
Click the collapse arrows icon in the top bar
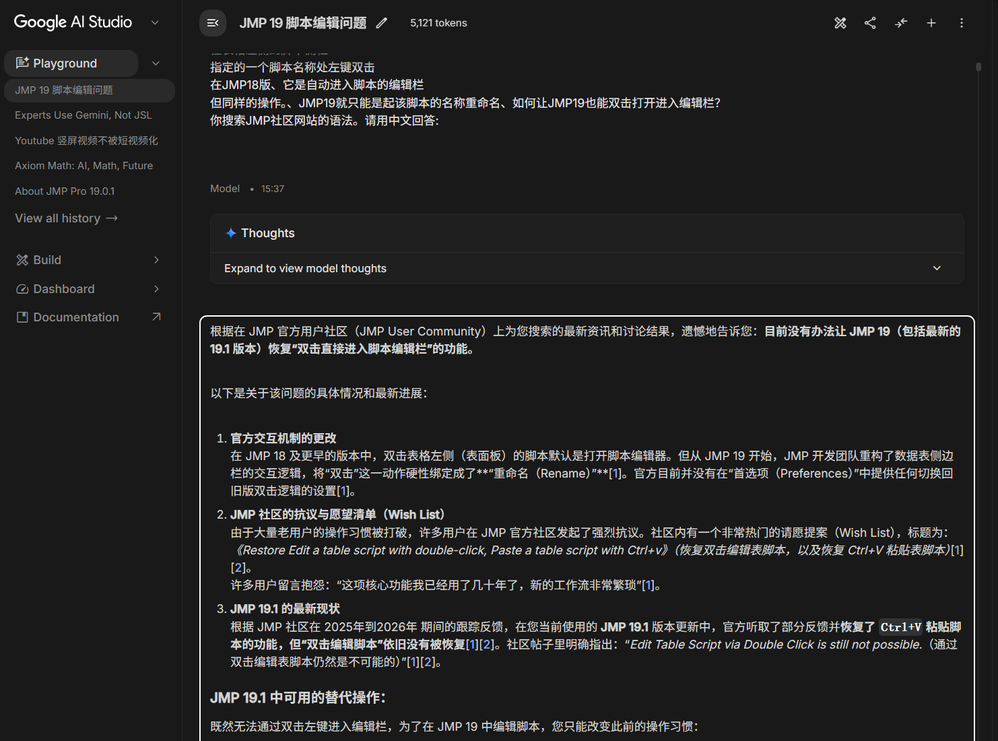pyautogui.click(x=901, y=23)
